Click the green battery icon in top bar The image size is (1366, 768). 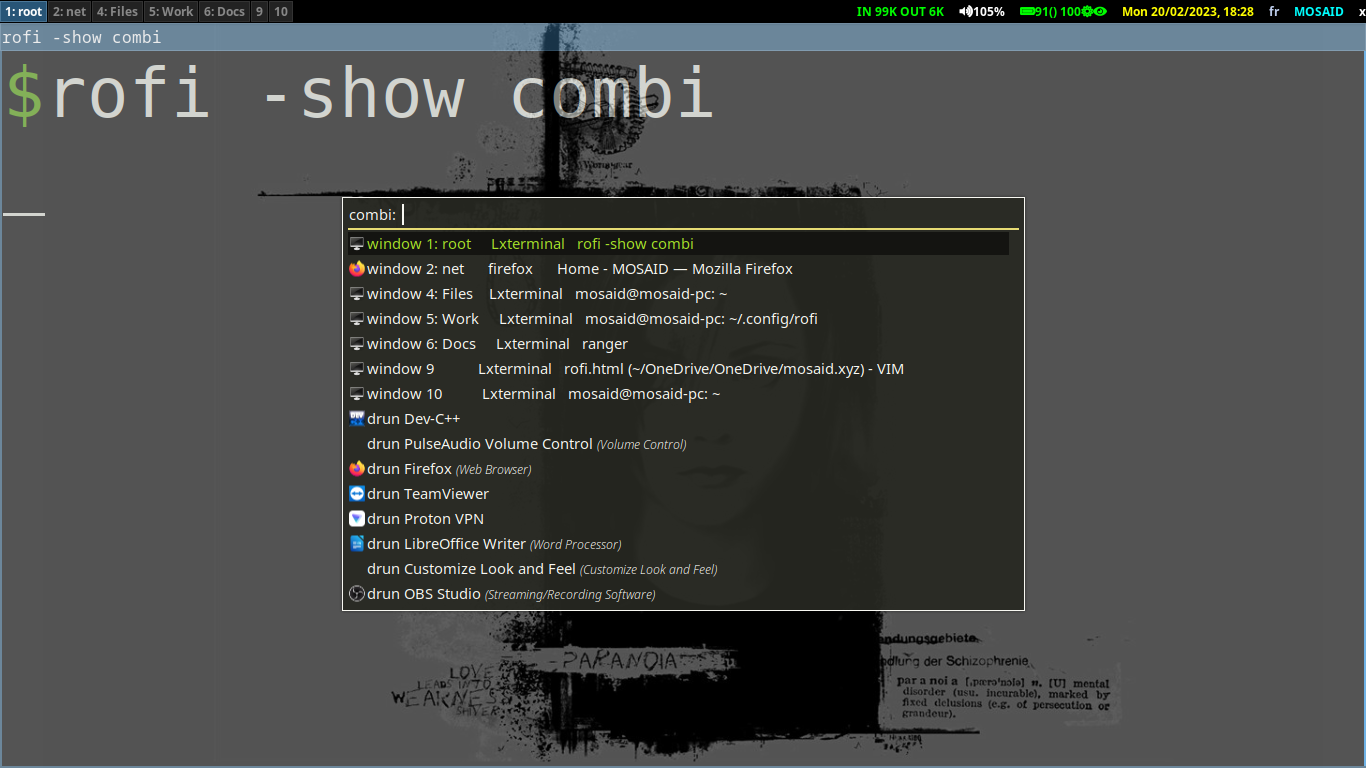(1027, 12)
